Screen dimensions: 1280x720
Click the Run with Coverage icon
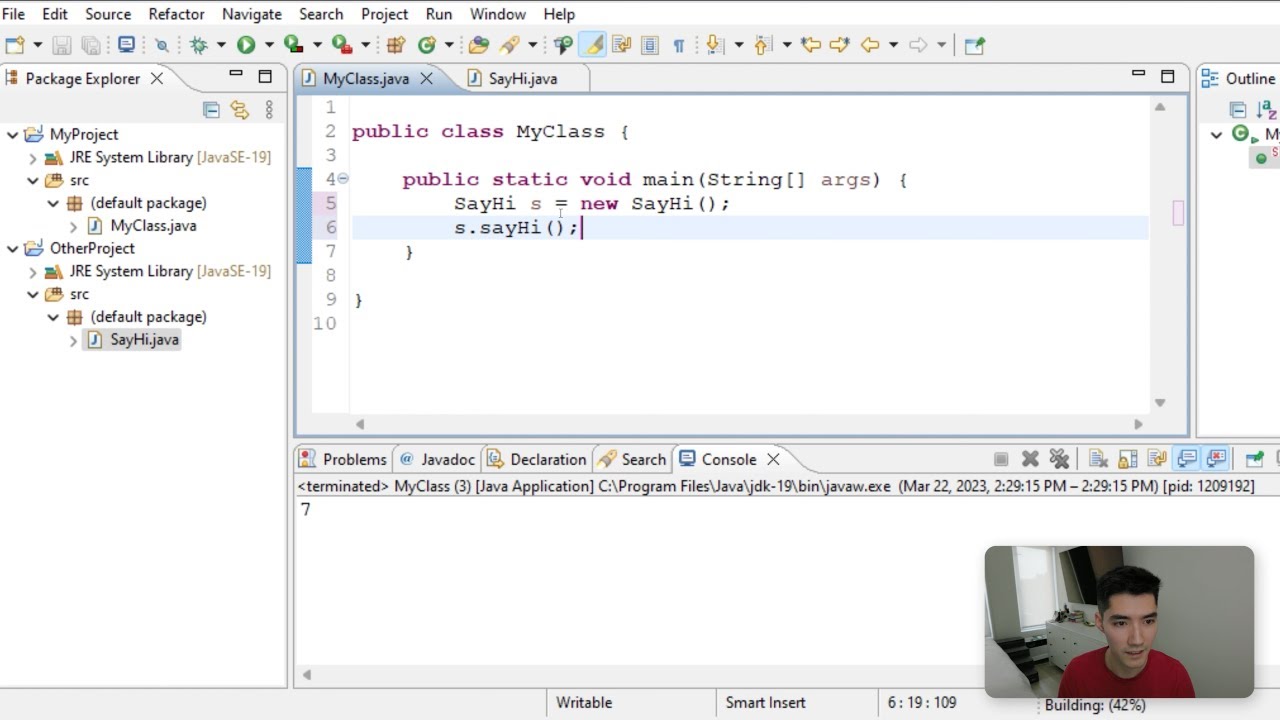click(x=293, y=45)
